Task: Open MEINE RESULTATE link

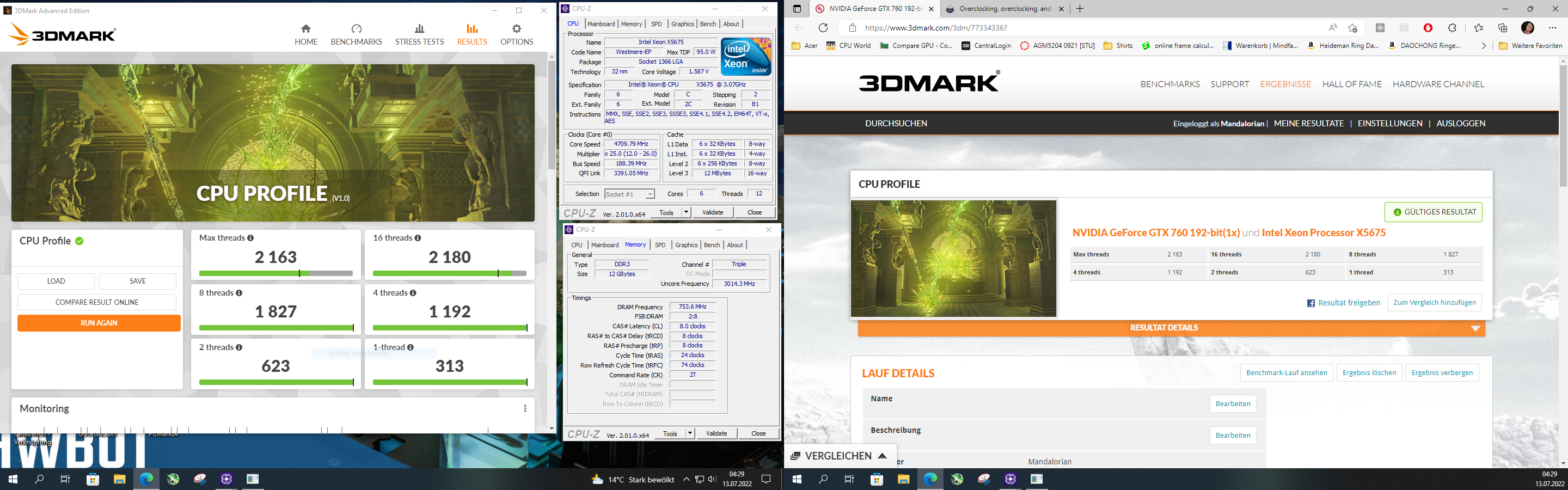Action: tap(1309, 124)
